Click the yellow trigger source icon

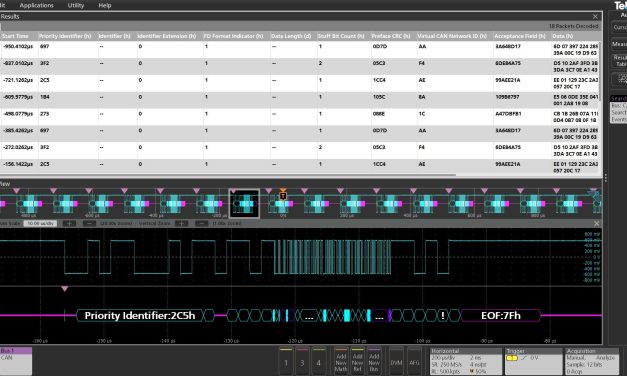512,358
